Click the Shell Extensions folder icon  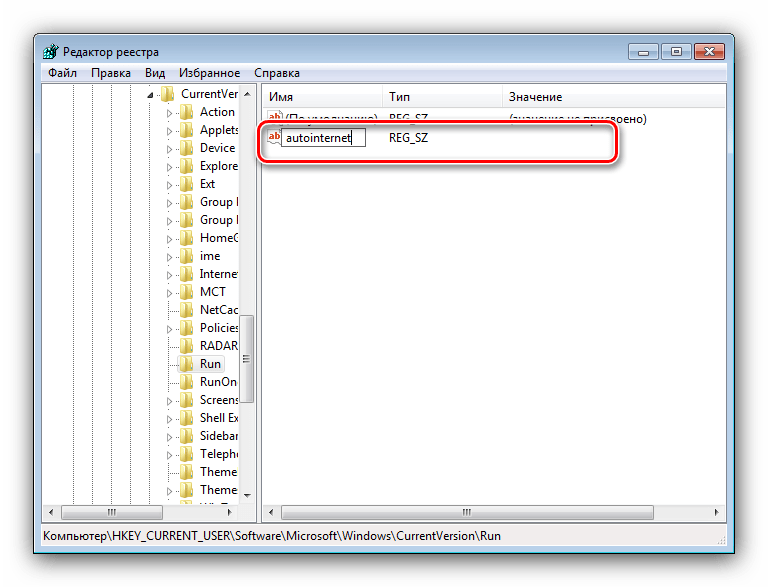tap(186, 418)
